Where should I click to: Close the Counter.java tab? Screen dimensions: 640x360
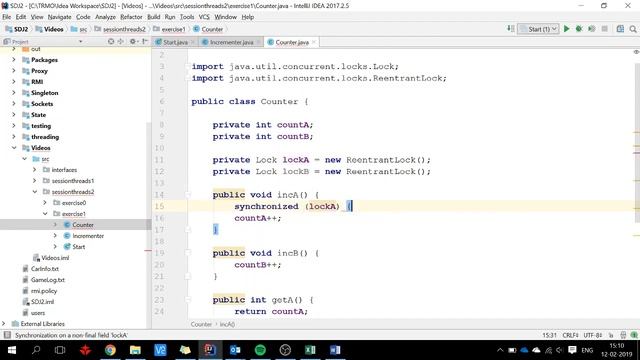point(313,42)
